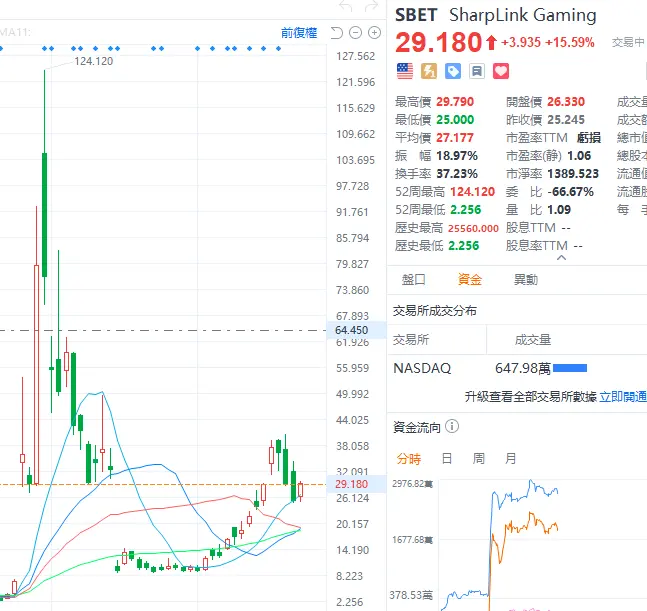Click the 124.120 high price label

pos(94,61)
